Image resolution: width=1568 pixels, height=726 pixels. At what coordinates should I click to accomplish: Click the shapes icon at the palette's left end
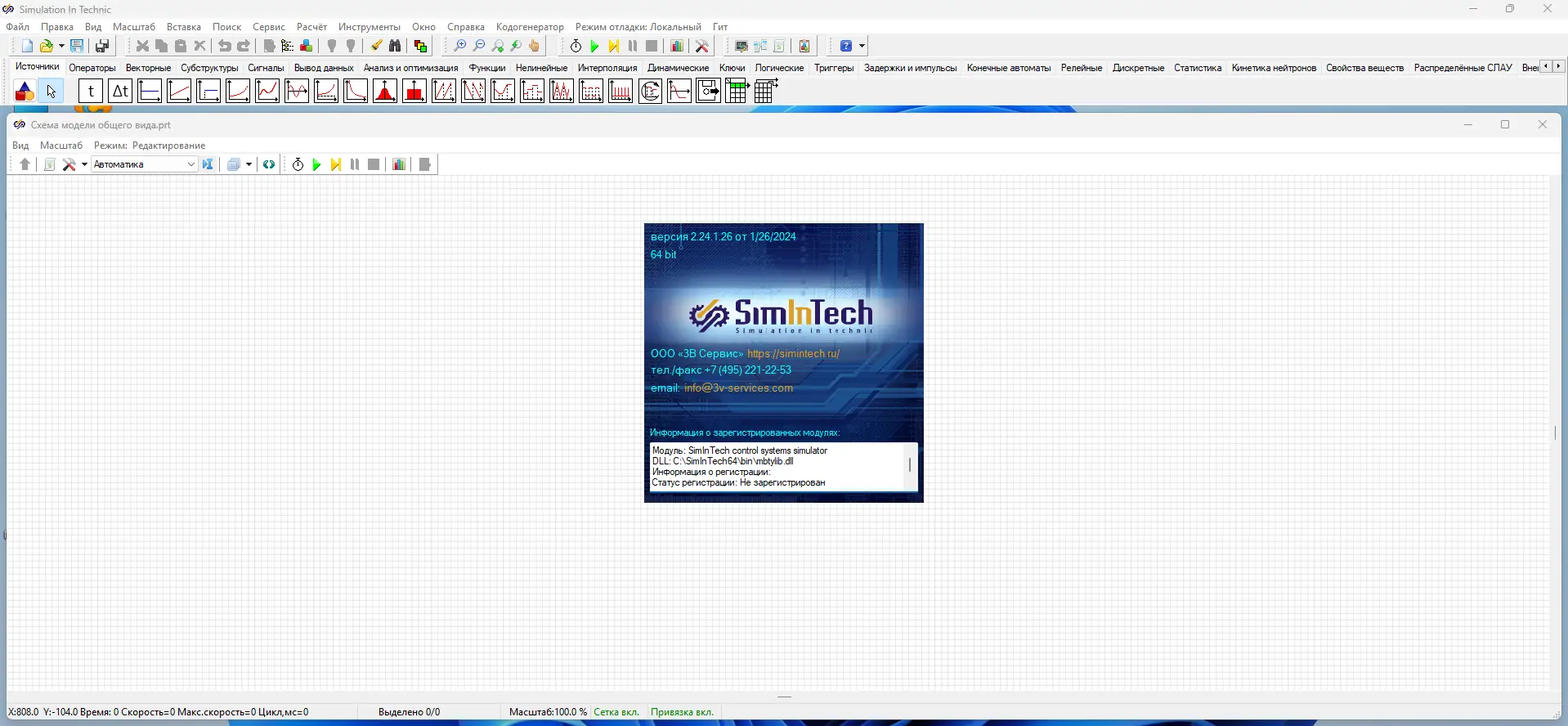25,91
